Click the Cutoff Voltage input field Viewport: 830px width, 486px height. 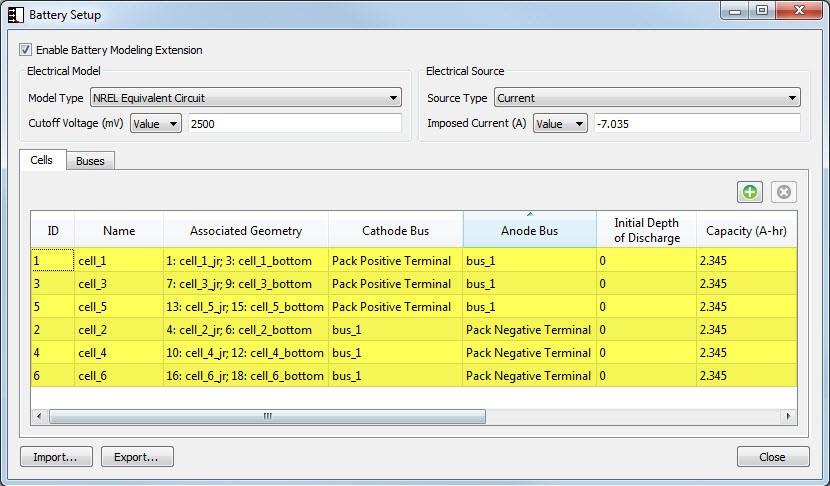pyautogui.click(x=294, y=124)
